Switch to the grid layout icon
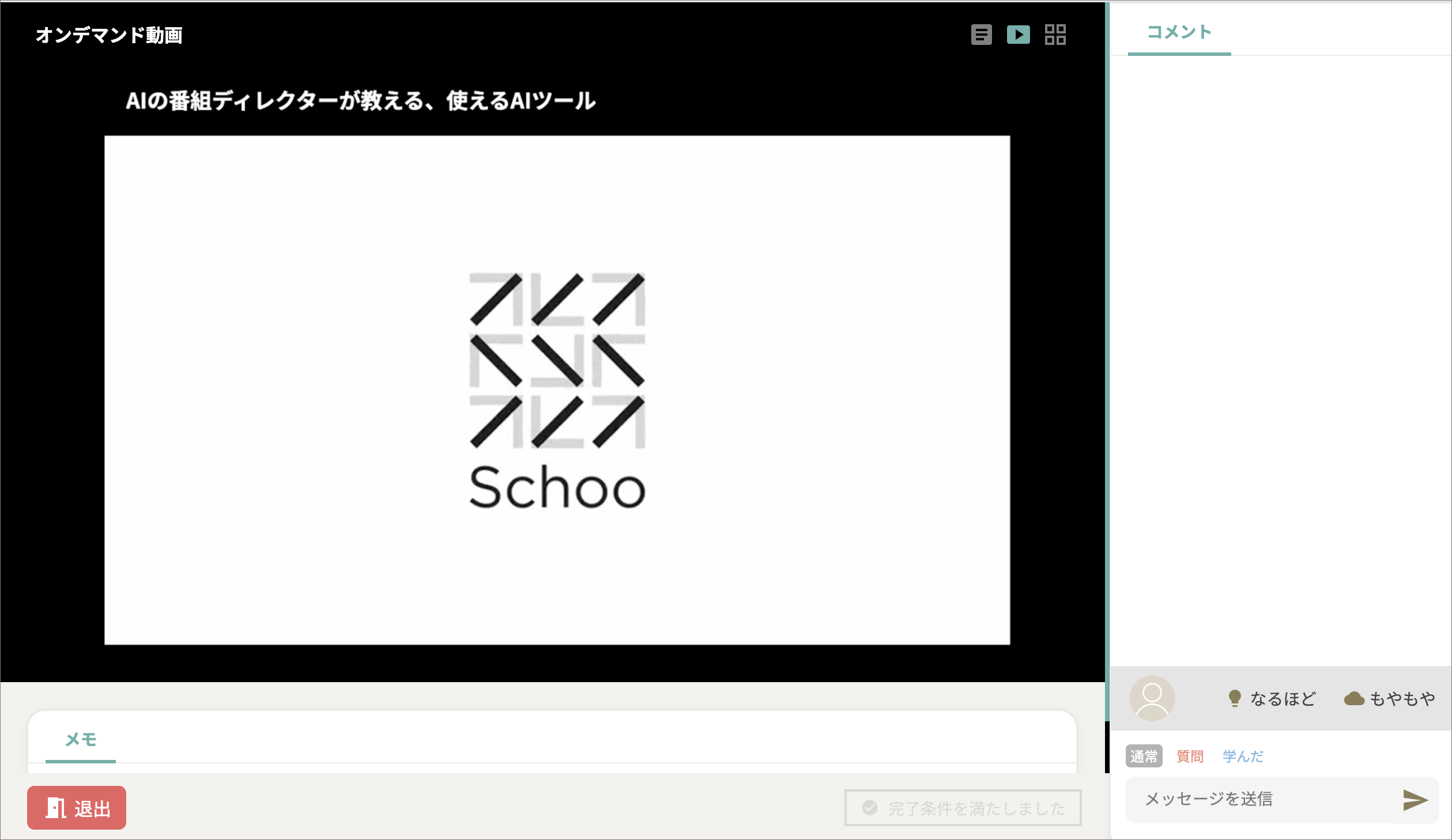The image size is (1452, 840). 1055,35
